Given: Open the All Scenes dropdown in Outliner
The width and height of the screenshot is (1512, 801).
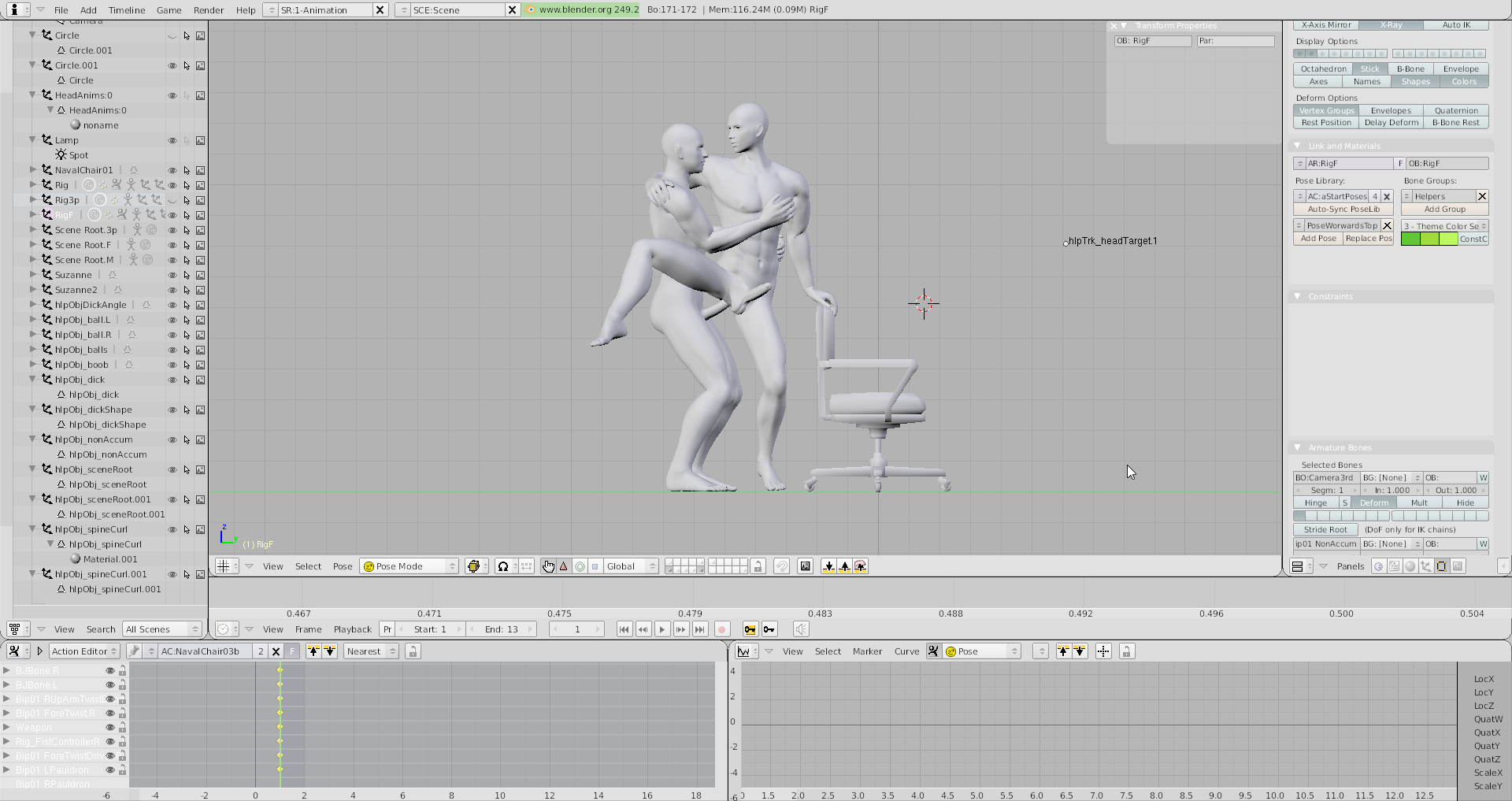Looking at the screenshot, I should [x=162, y=629].
